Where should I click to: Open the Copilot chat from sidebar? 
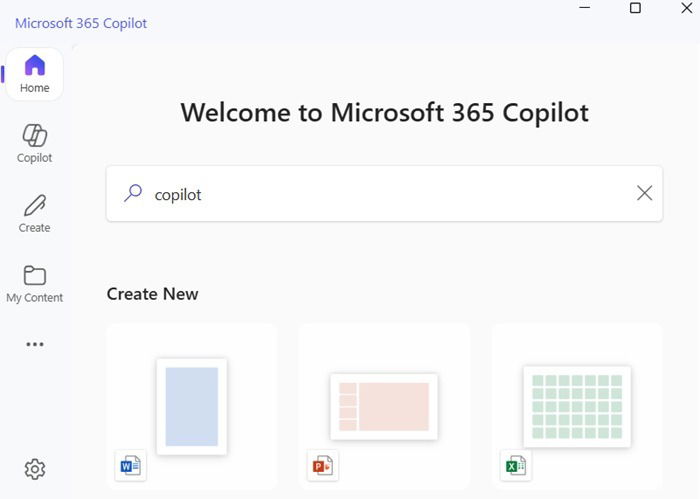[34, 144]
